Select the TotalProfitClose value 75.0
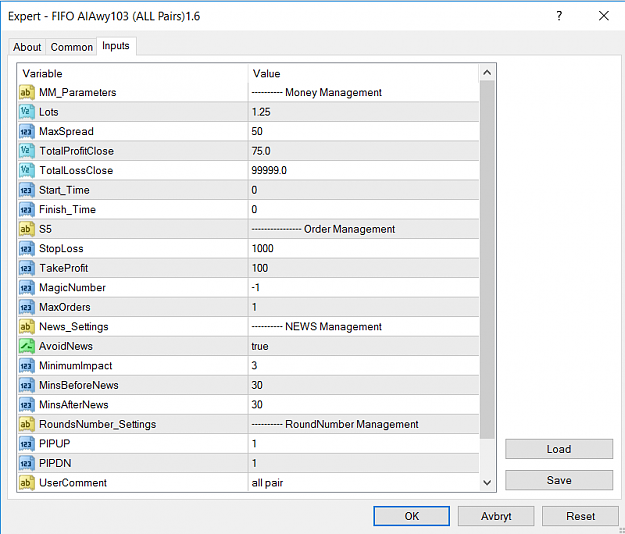The image size is (625, 534). pyautogui.click(x=261, y=151)
